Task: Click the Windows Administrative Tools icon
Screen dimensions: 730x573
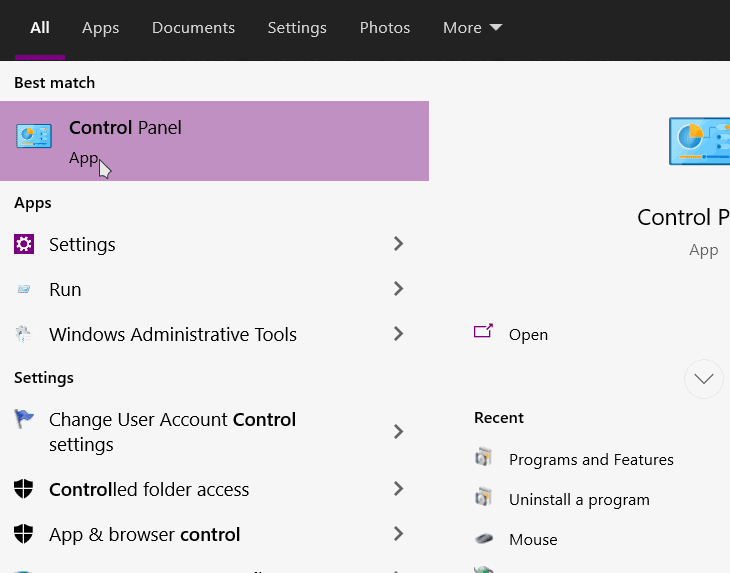Action: tap(24, 334)
